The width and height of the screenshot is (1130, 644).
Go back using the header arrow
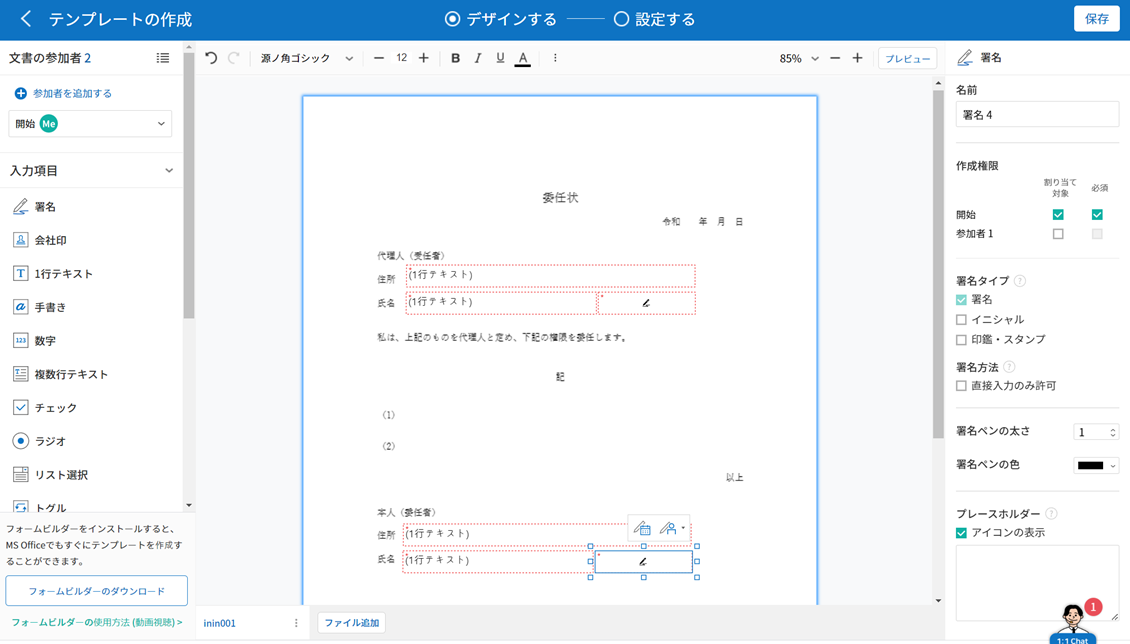(x=26, y=19)
